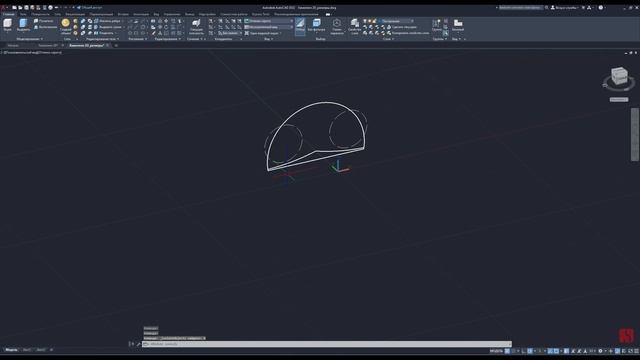Switch to the Поверхность ribbon tab
This screenshot has width=640, height=360.
click(x=40, y=14)
